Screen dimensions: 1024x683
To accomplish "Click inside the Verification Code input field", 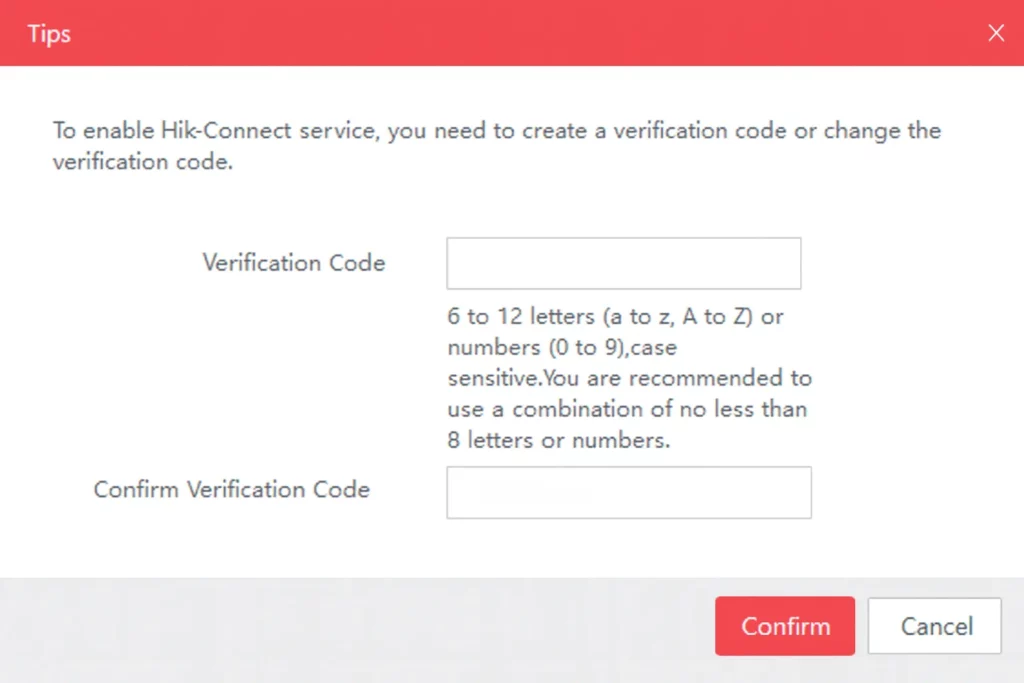I will [x=623, y=263].
